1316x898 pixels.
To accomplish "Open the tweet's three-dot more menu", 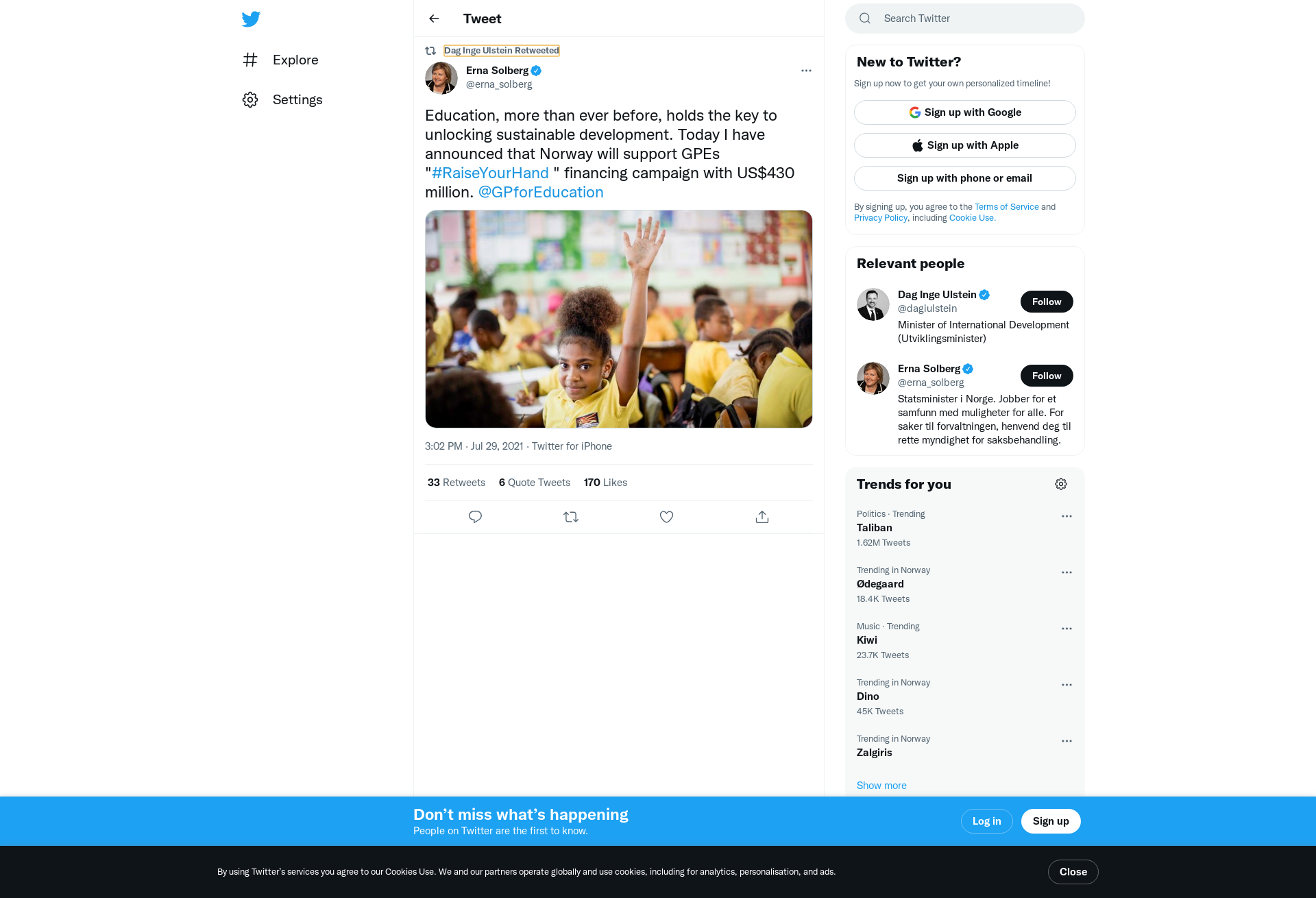I will 806,71.
